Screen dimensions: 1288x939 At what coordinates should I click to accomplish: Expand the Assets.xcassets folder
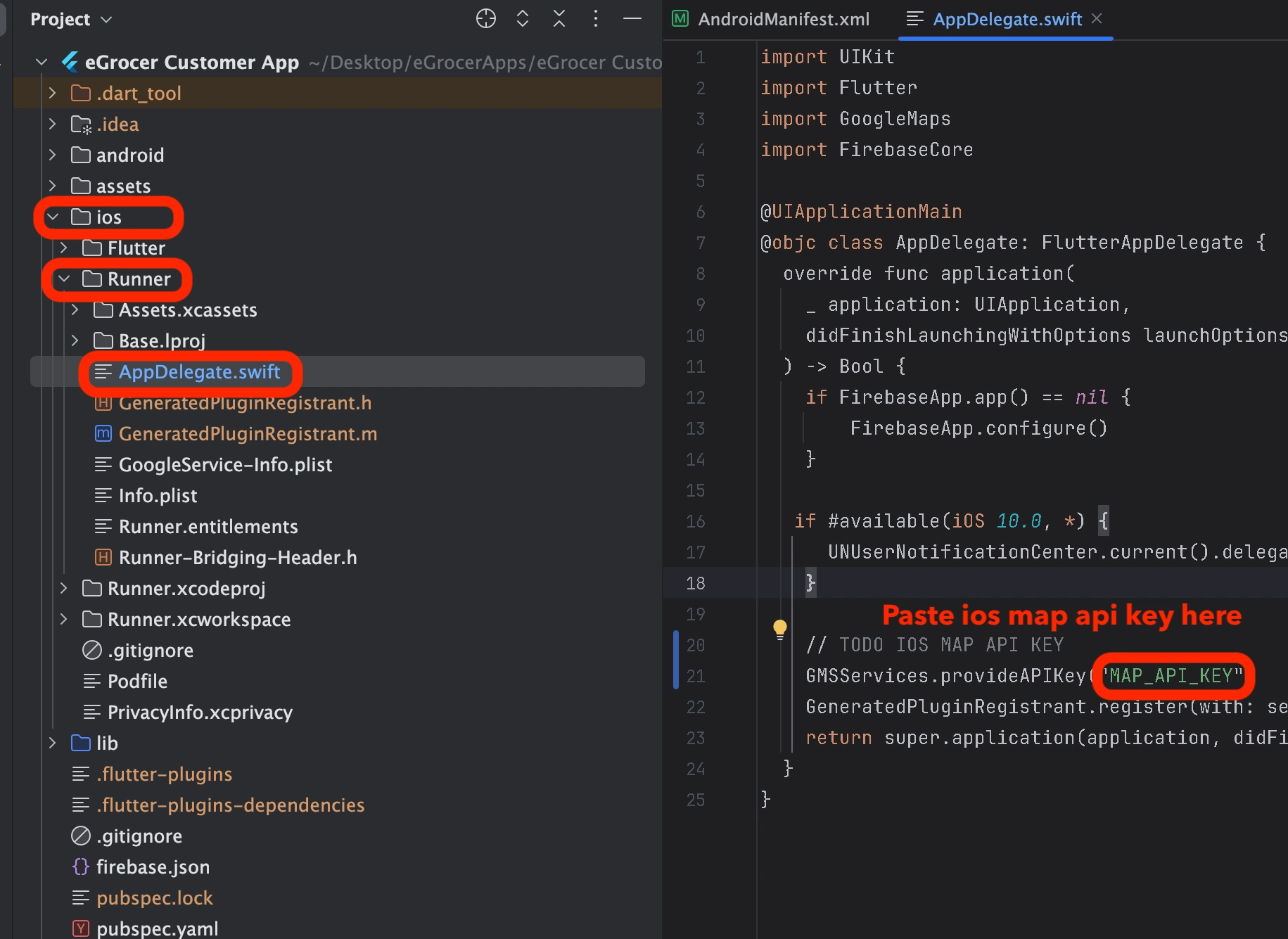[75, 309]
